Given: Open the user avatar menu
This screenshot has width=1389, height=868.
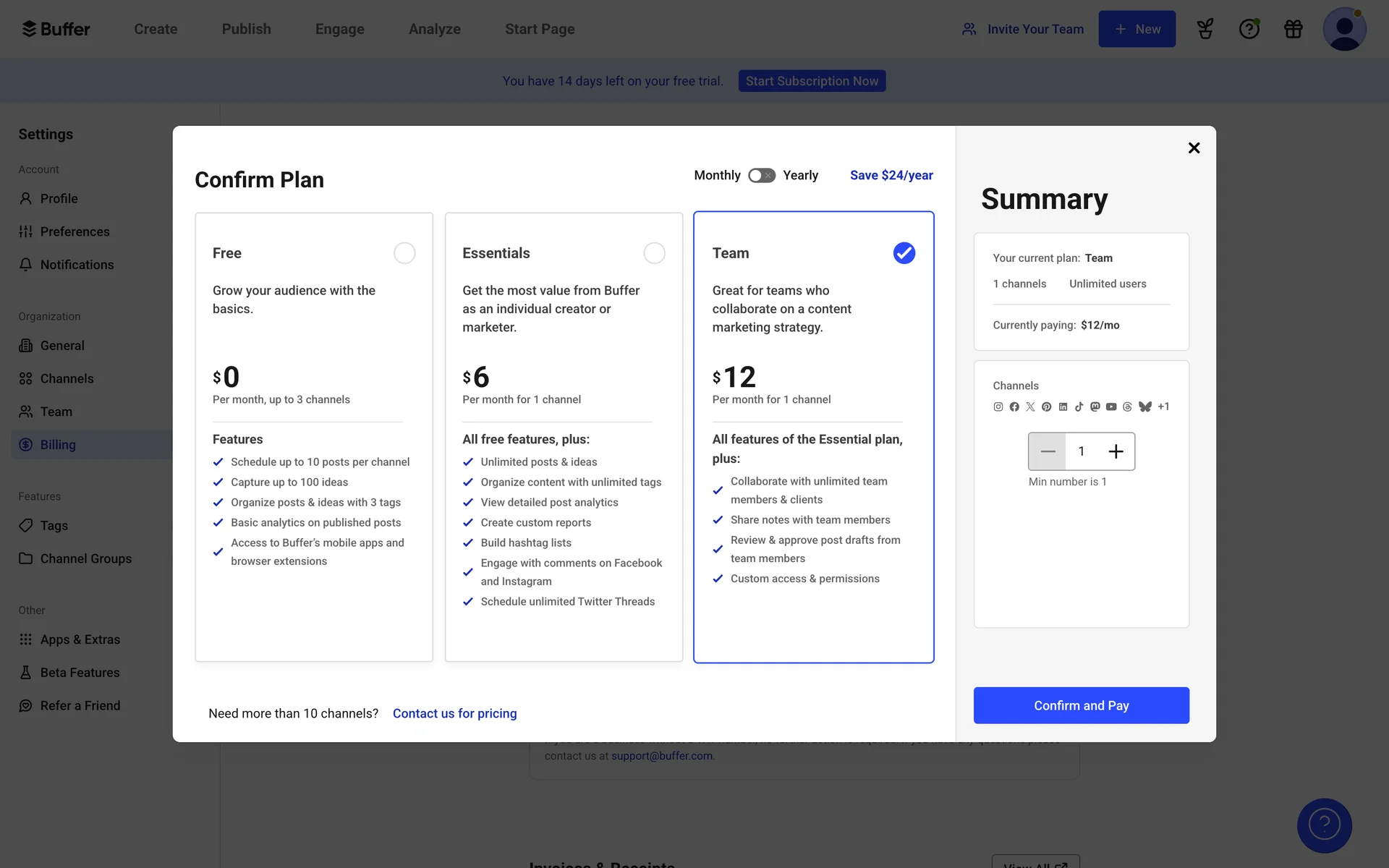Looking at the screenshot, I should pos(1343,29).
